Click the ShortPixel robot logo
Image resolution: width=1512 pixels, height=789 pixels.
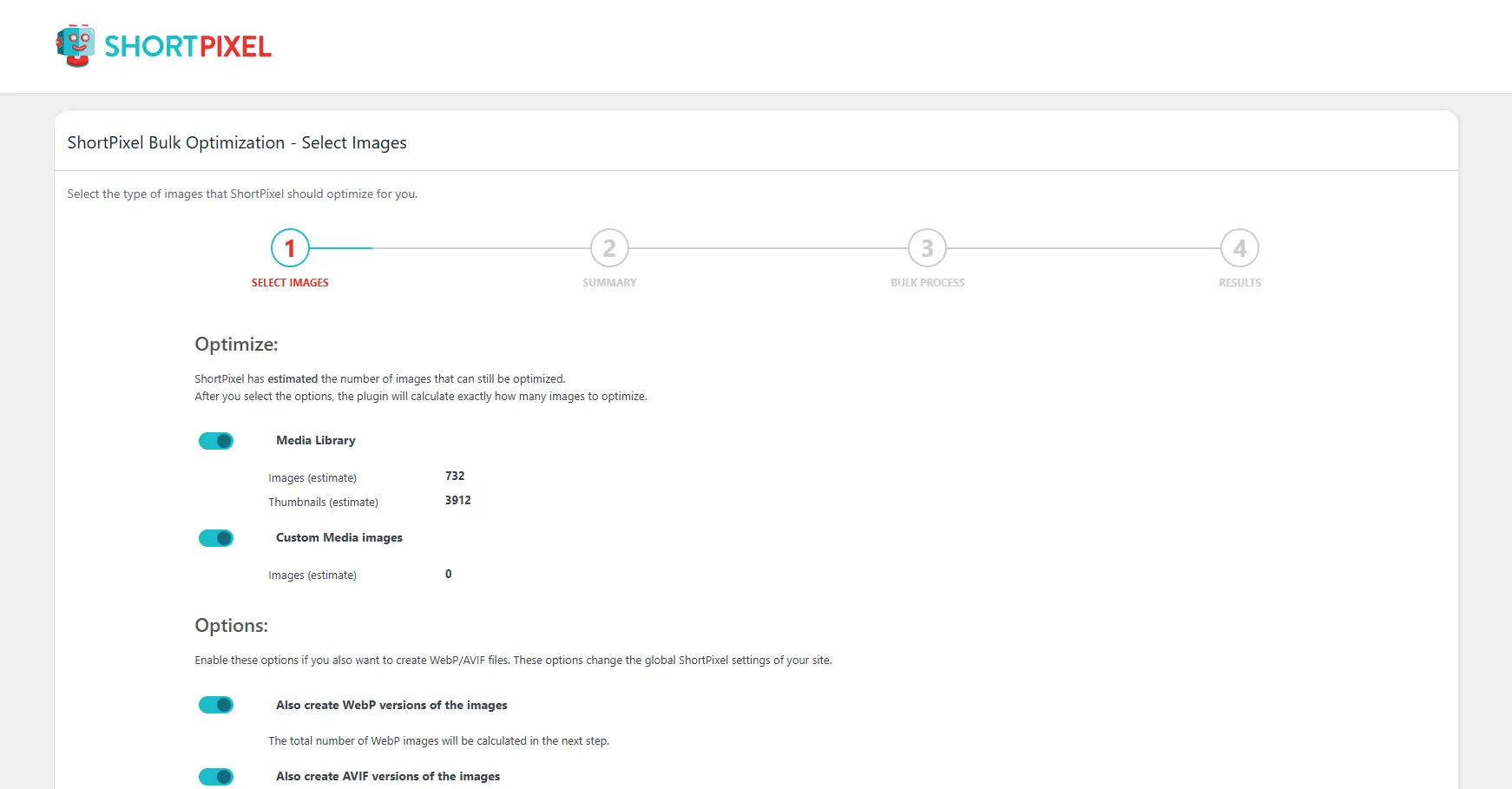[x=76, y=43]
